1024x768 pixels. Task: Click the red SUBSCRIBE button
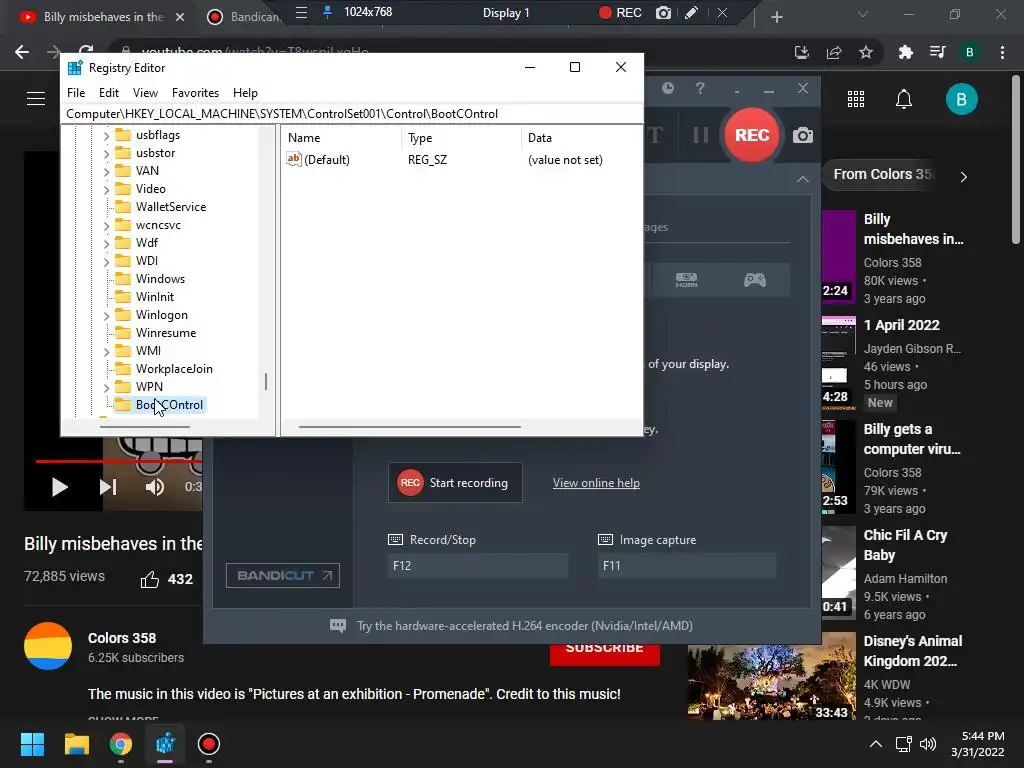(x=605, y=654)
